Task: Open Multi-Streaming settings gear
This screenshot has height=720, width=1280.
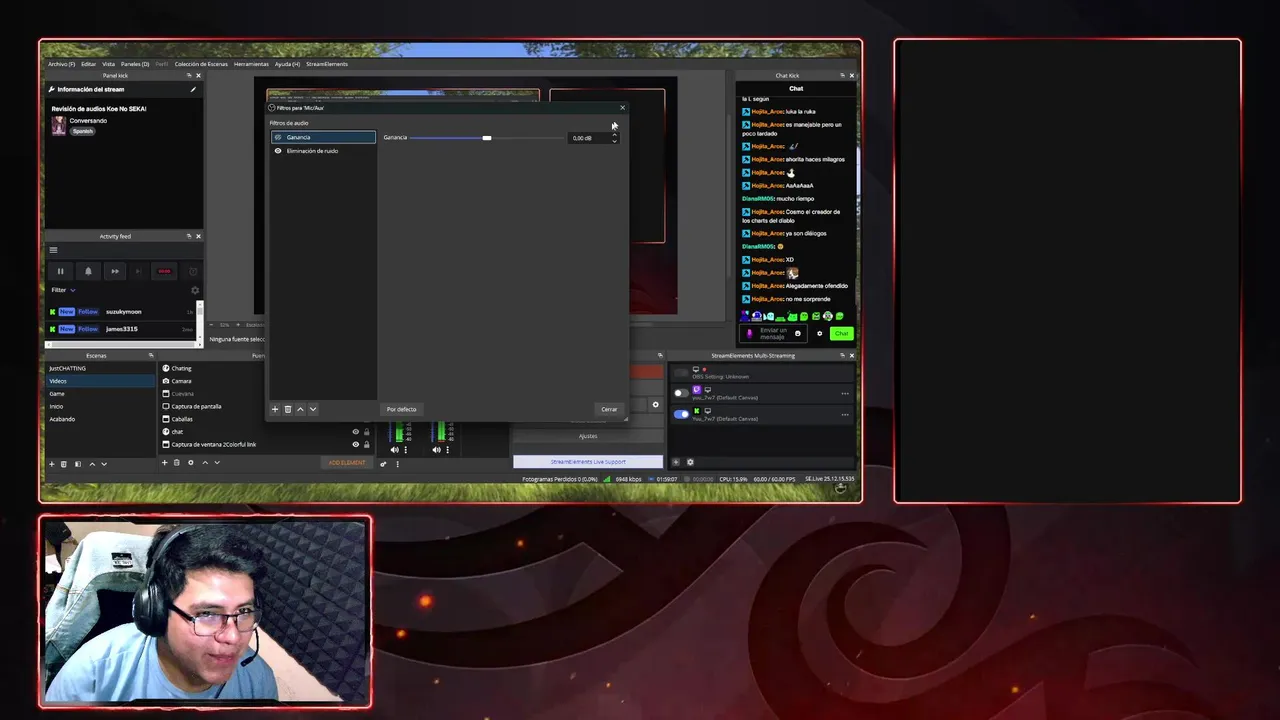Action: 690,462
